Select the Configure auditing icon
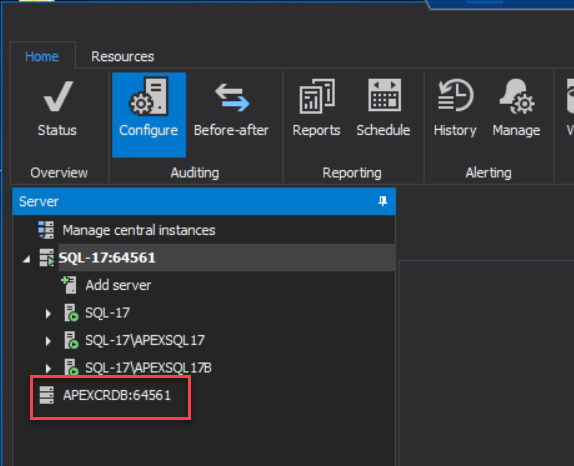Viewport: 574px width, 466px height. 149,96
